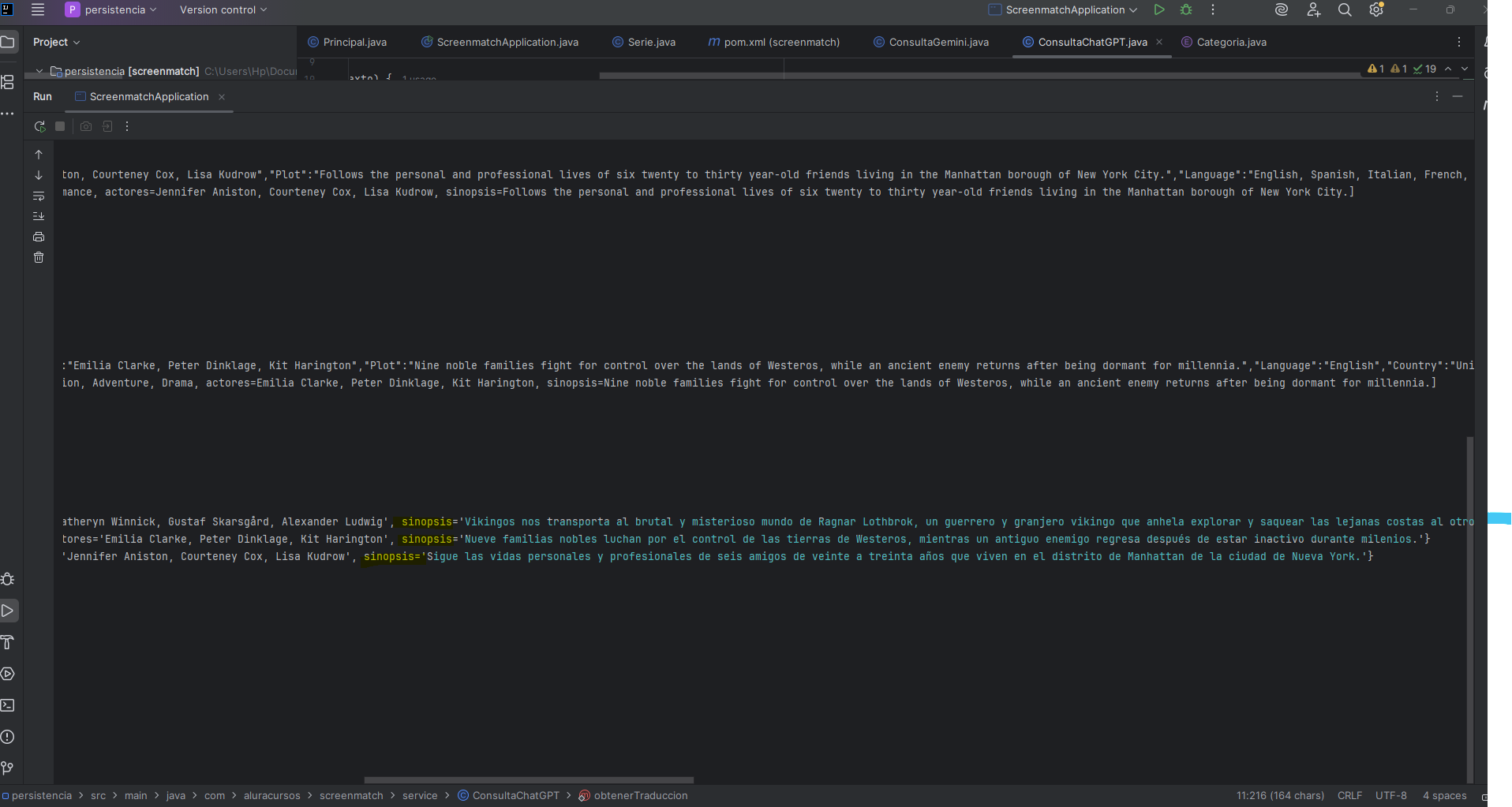Stop the running process
The image size is (1512, 807).
point(60,126)
